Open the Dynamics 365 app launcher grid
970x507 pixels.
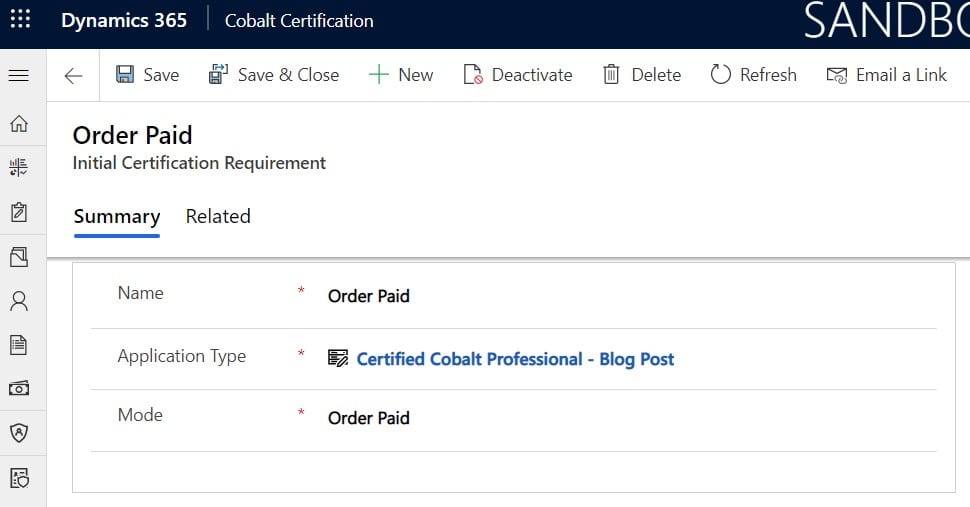pos(20,19)
